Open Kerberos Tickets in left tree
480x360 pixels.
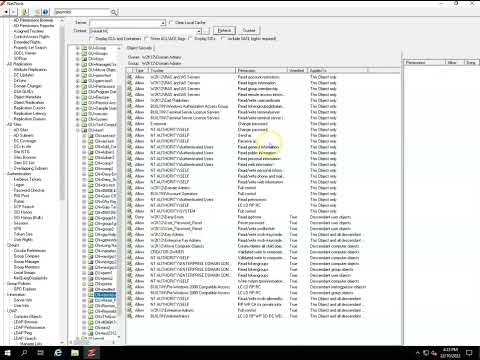[x=27, y=179]
